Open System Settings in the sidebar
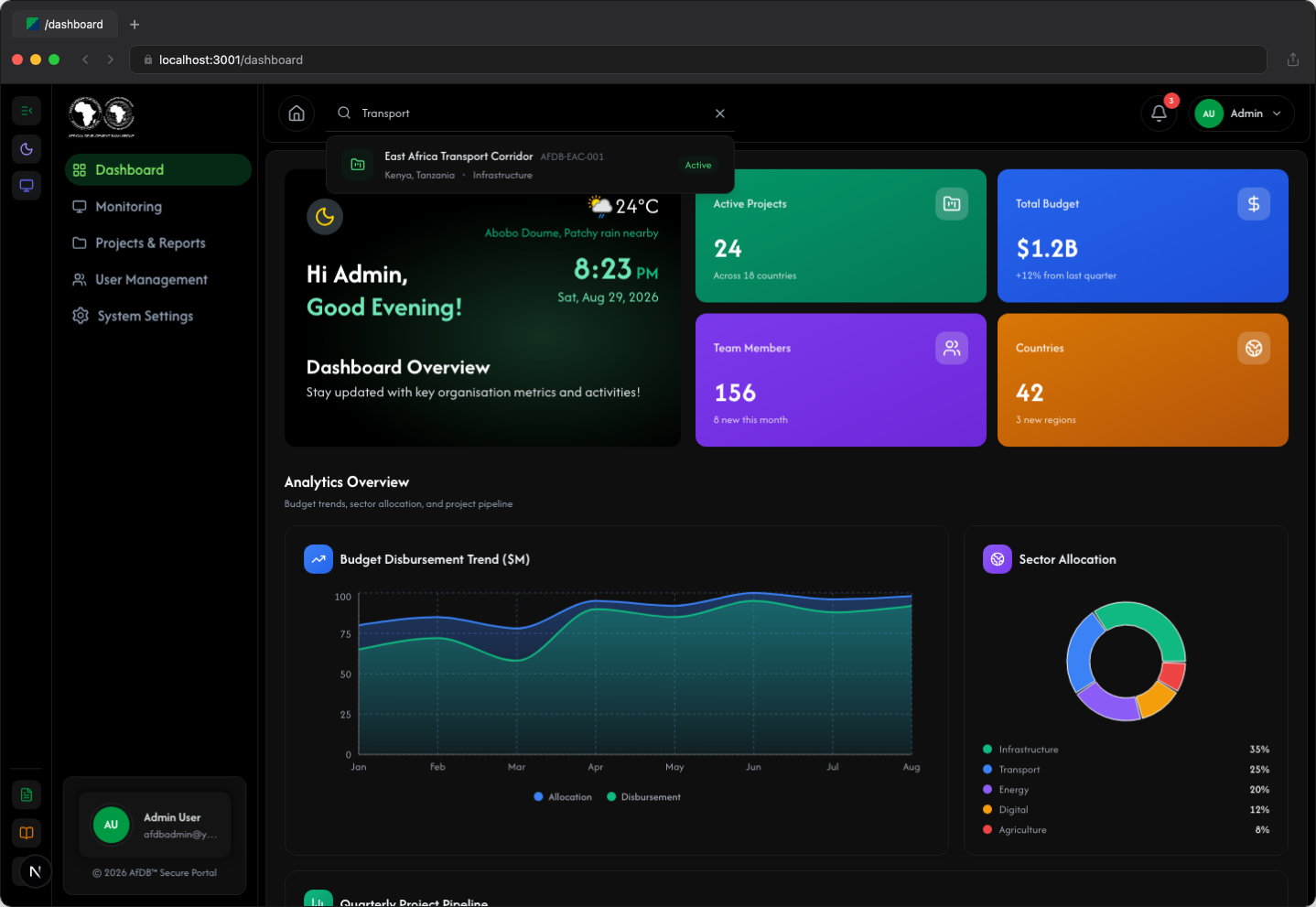1316x907 pixels. coord(157,317)
